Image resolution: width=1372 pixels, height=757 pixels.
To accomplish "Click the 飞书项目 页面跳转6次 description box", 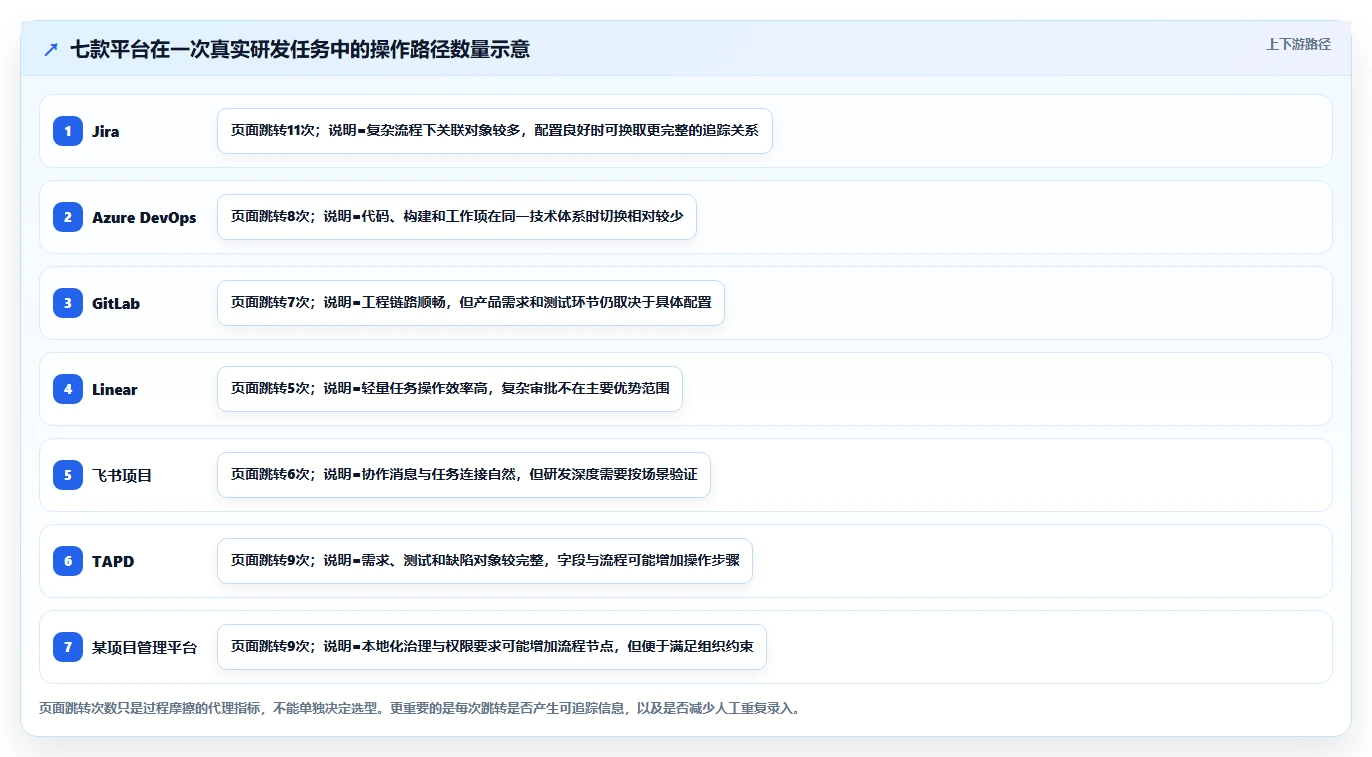I will [464, 475].
